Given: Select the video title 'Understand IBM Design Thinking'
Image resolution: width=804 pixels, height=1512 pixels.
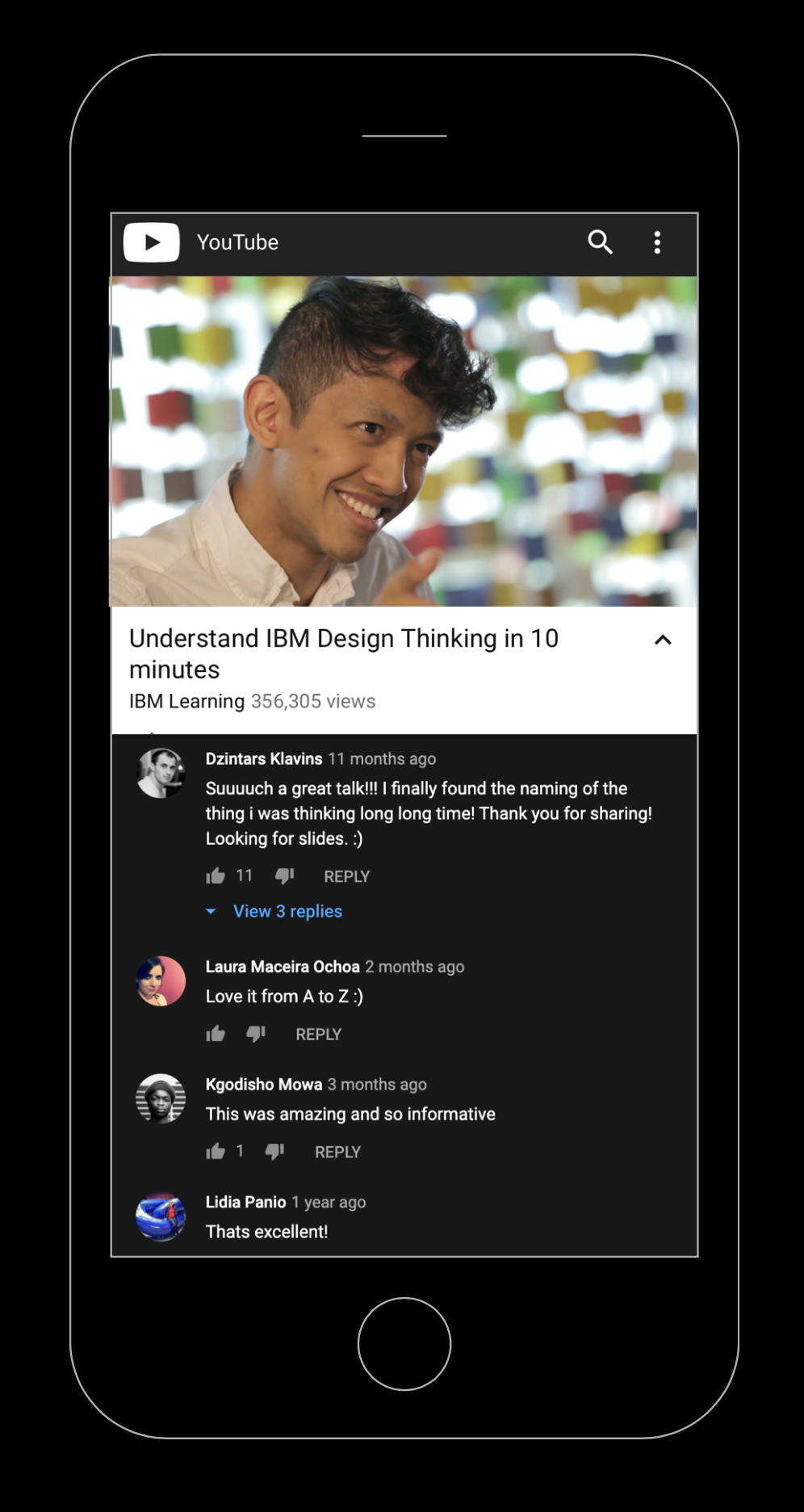Looking at the screenshot, I should click(344, 653).
